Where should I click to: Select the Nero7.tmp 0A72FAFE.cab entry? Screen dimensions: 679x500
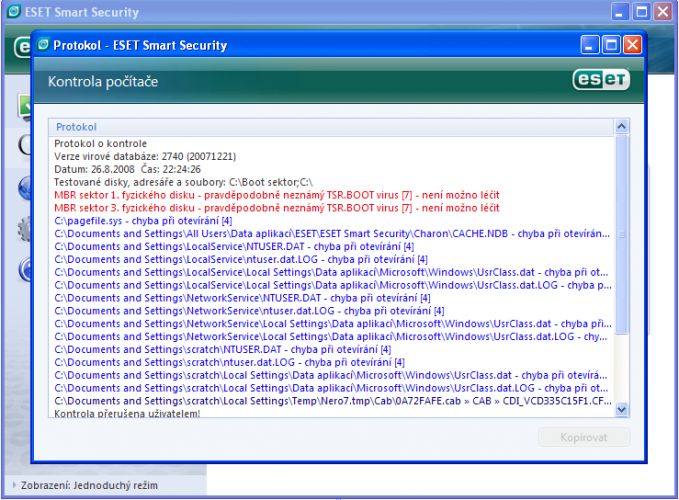333,401
